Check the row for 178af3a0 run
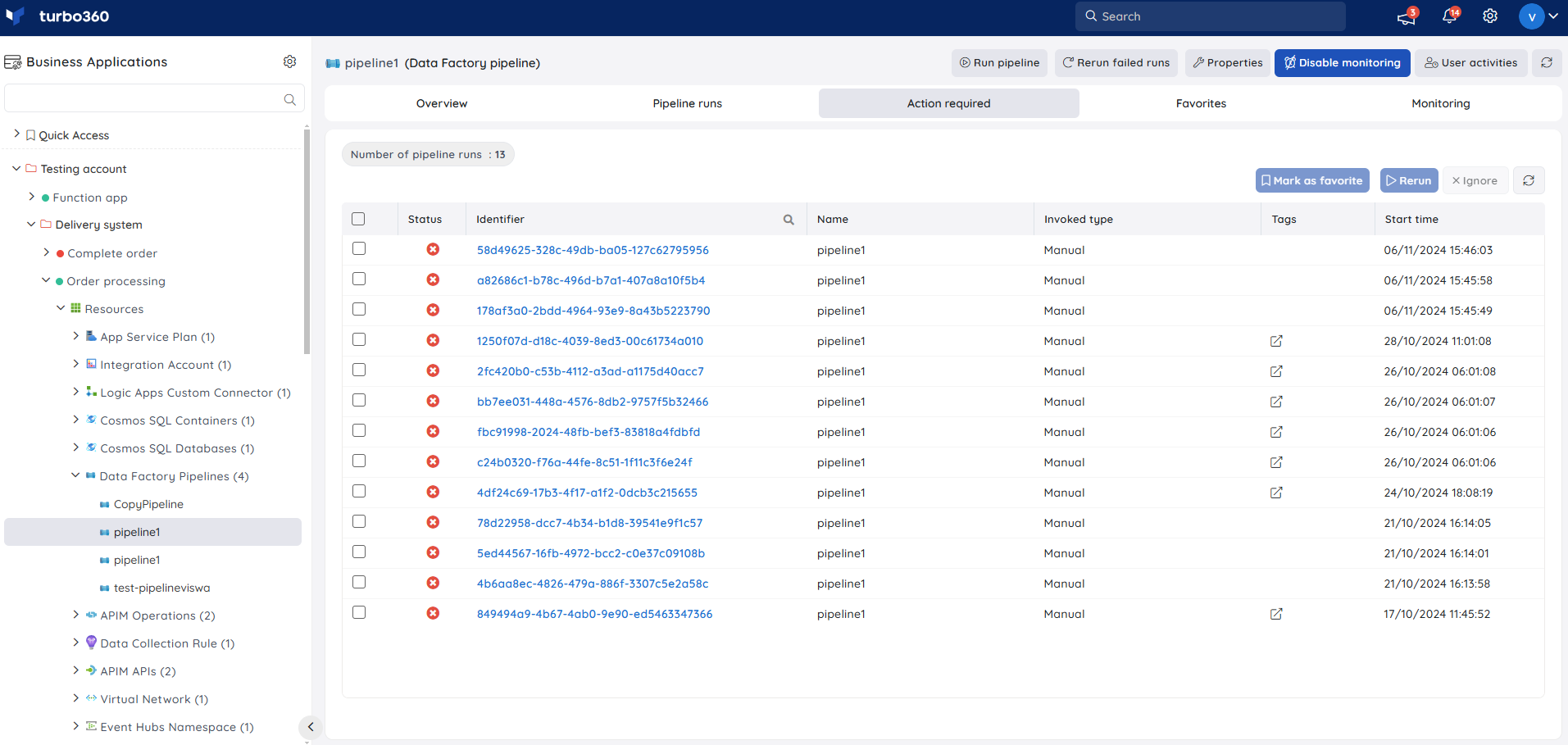Image resolution: width=1568 pixels, height=745 pixels. pyautogui.click(x=359, y=309)
